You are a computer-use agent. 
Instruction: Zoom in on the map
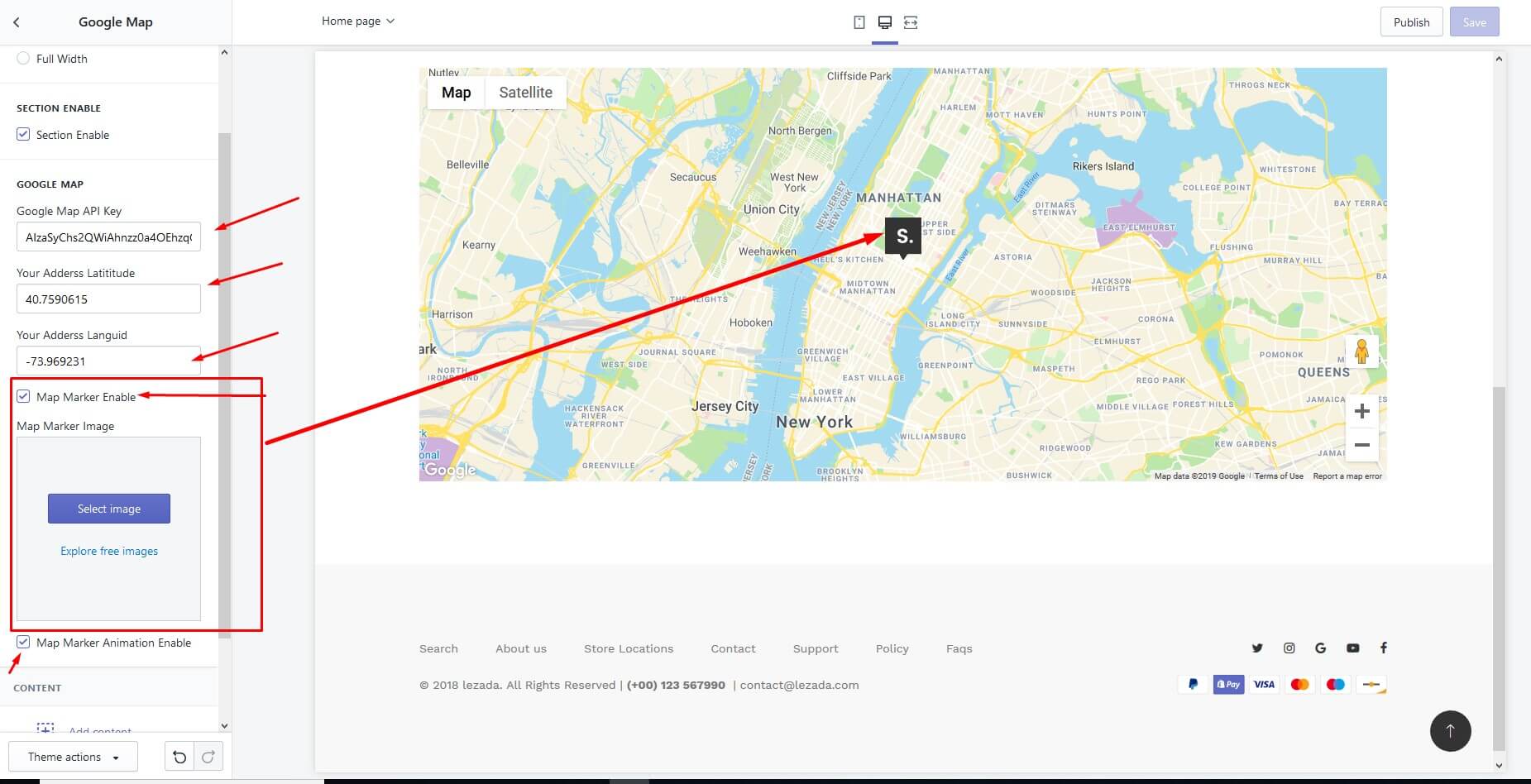1361,411
